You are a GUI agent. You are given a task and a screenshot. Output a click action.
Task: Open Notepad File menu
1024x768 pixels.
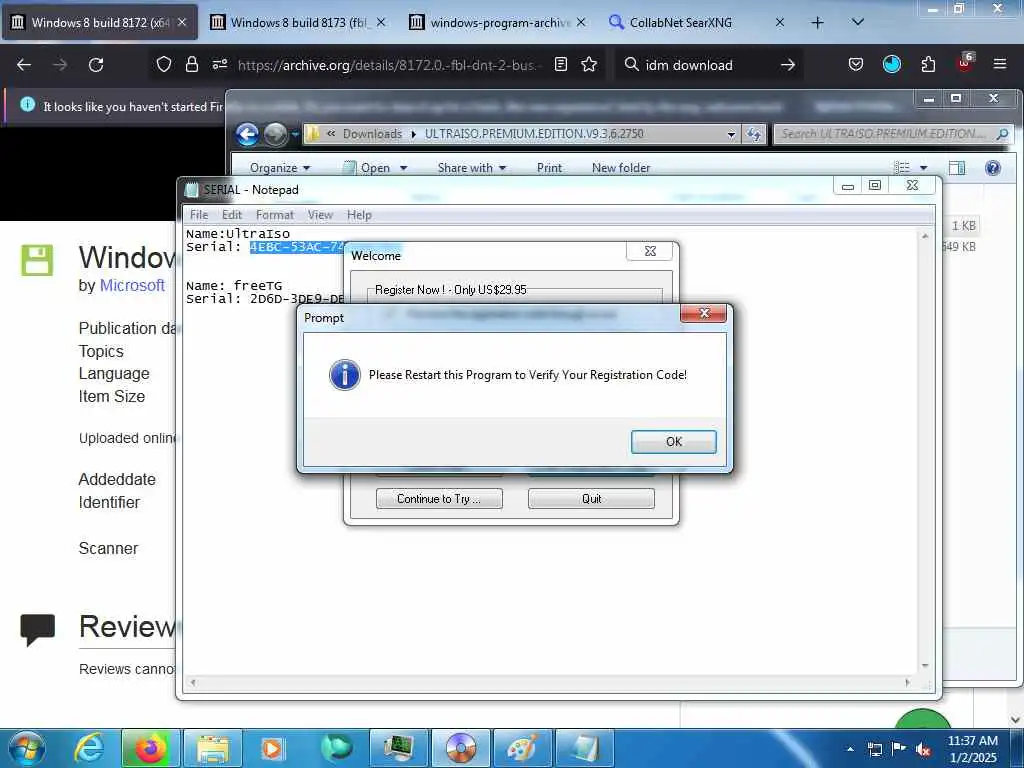[199, 214]
